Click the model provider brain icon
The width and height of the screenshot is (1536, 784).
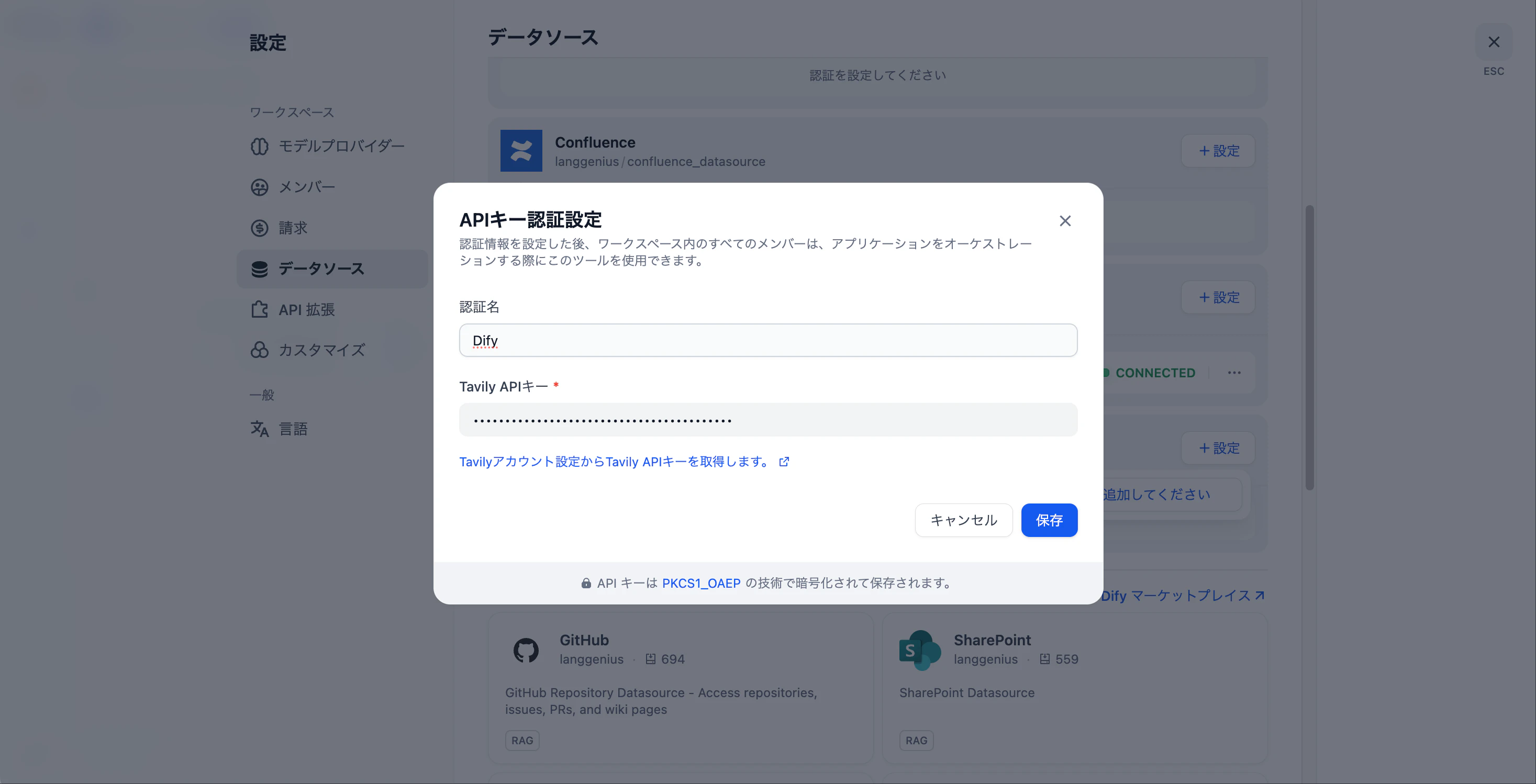[259, 146]
